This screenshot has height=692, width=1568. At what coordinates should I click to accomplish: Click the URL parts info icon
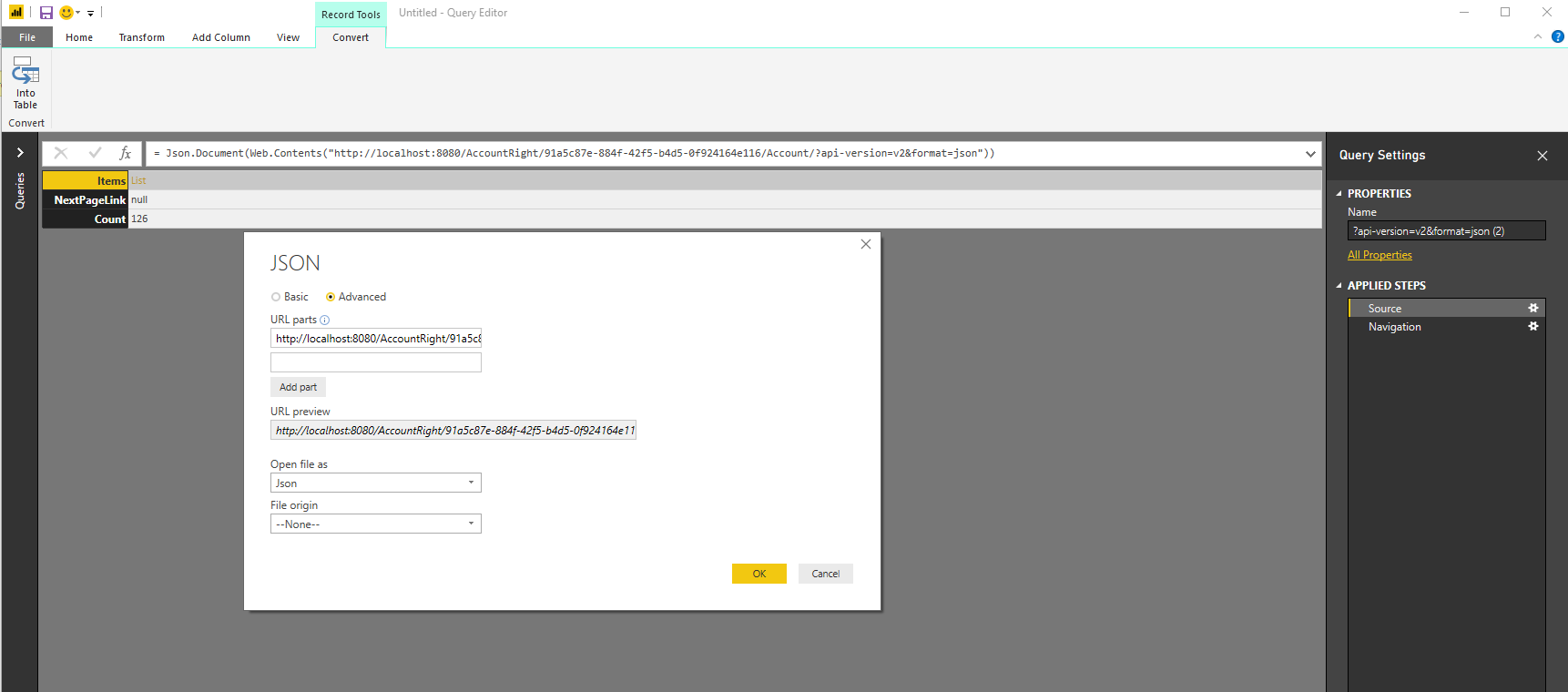coord(325,320)
